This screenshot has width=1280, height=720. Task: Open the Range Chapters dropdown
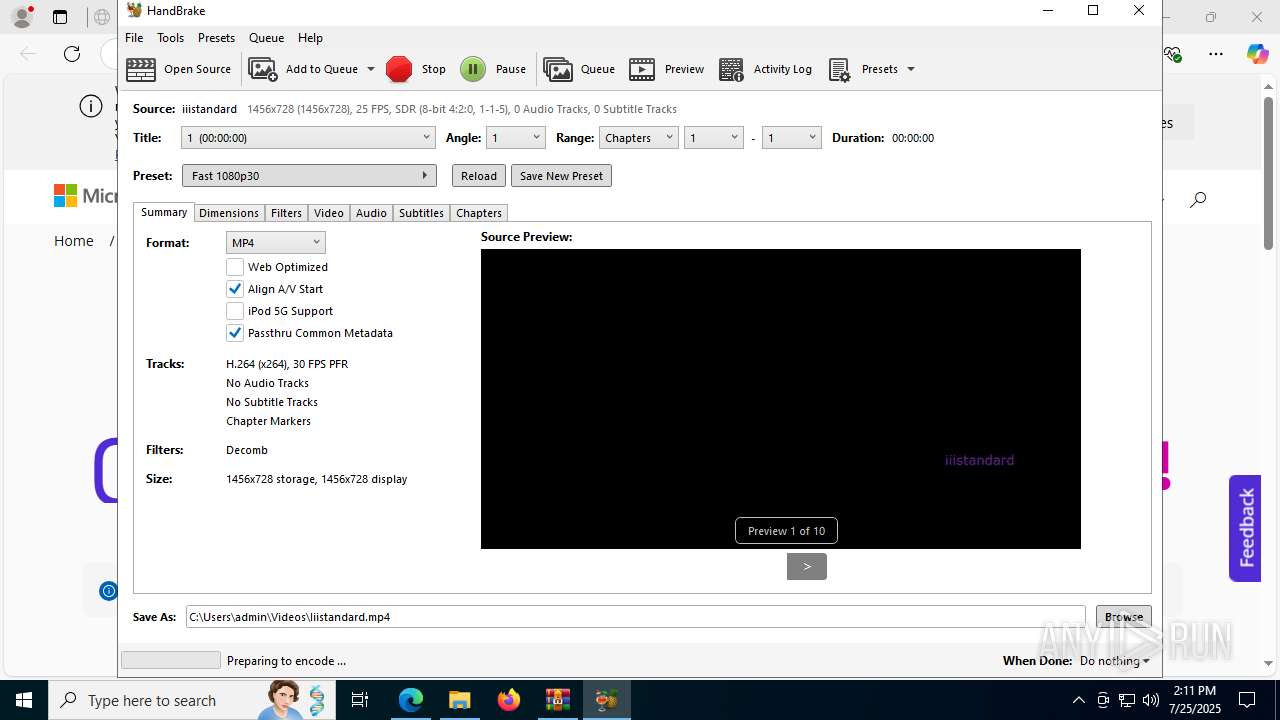639,138
